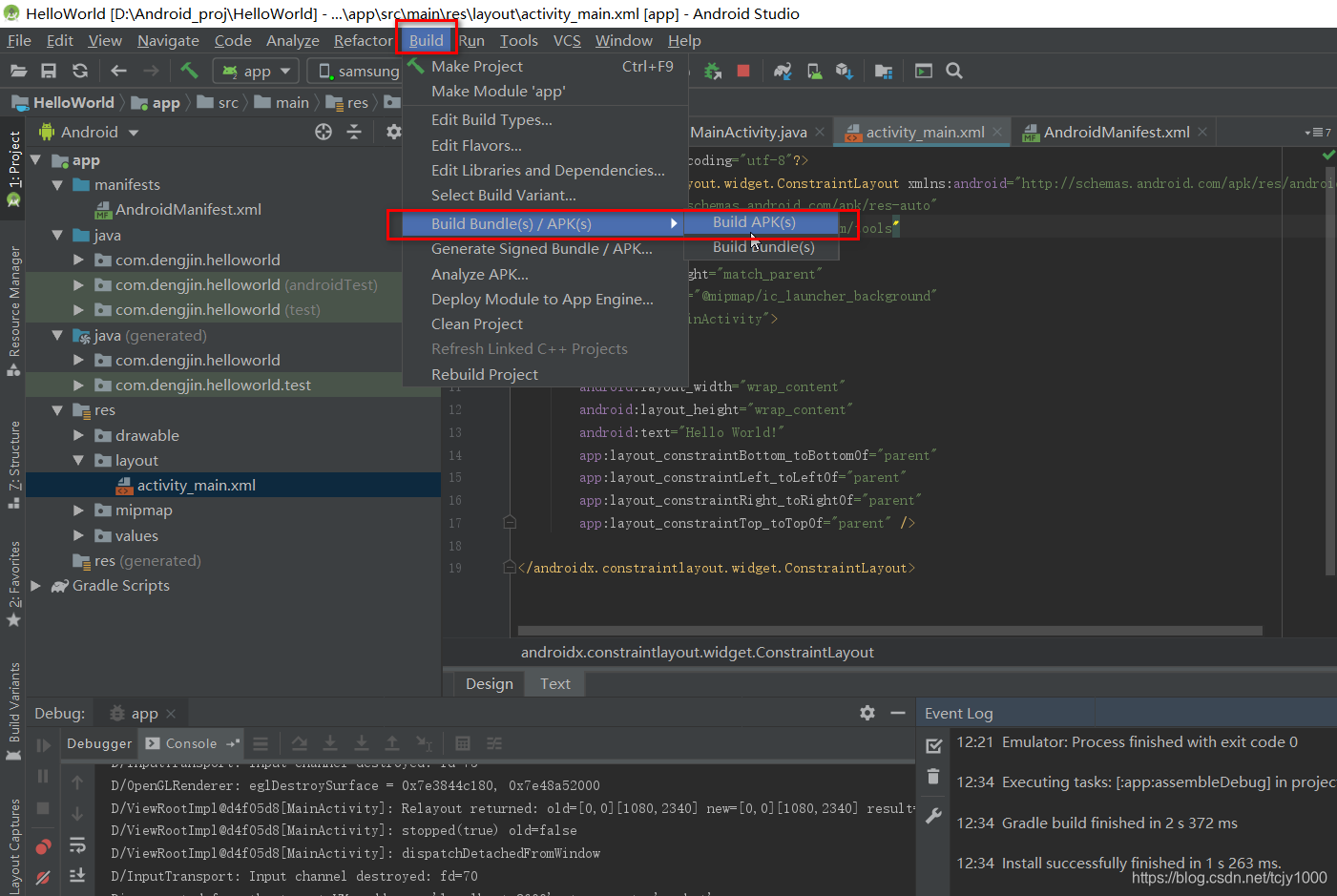Save all files with the floppy icon
1337x896 pixels.
pyautogui.click(x=49, y=71)
